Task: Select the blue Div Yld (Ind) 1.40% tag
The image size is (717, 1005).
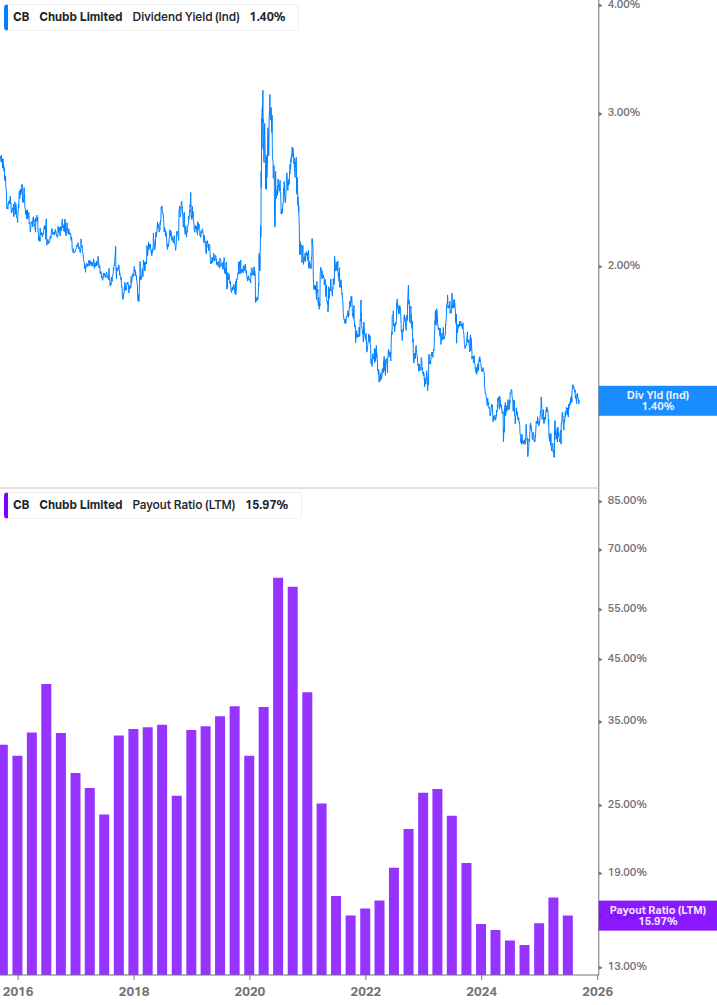Action: [x=658, y=401]
